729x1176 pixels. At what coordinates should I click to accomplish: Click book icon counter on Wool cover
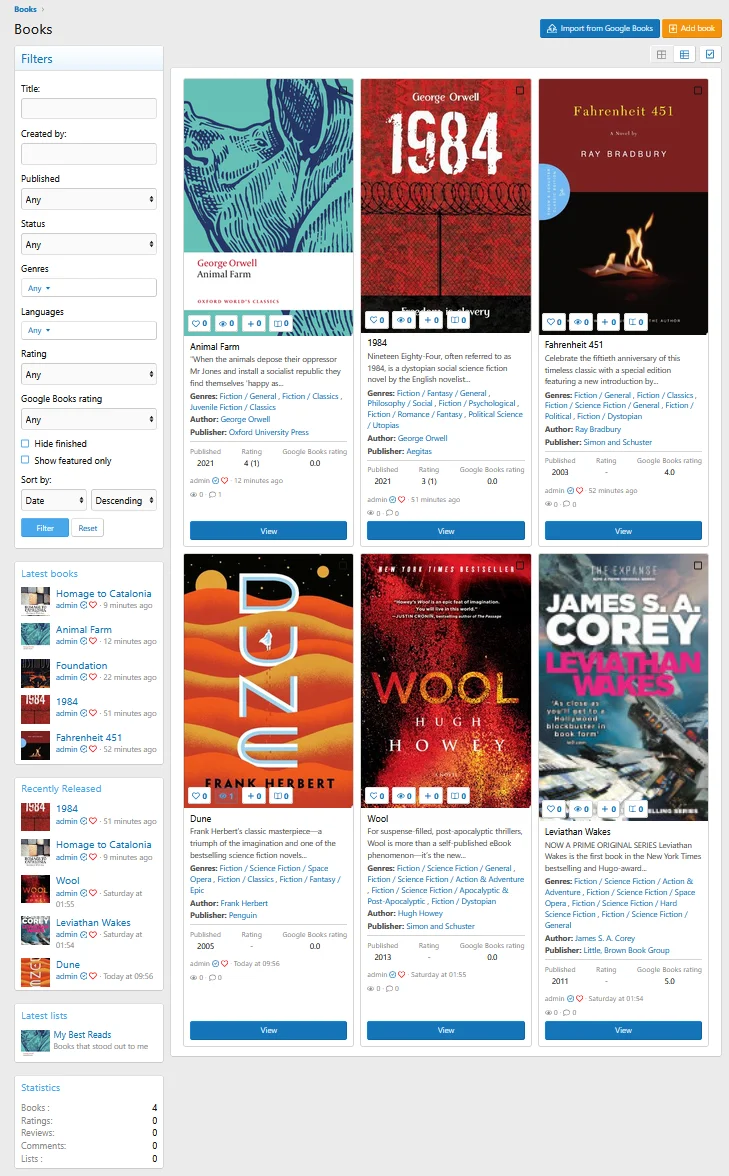pyautogui.click(x=458, y=796)
